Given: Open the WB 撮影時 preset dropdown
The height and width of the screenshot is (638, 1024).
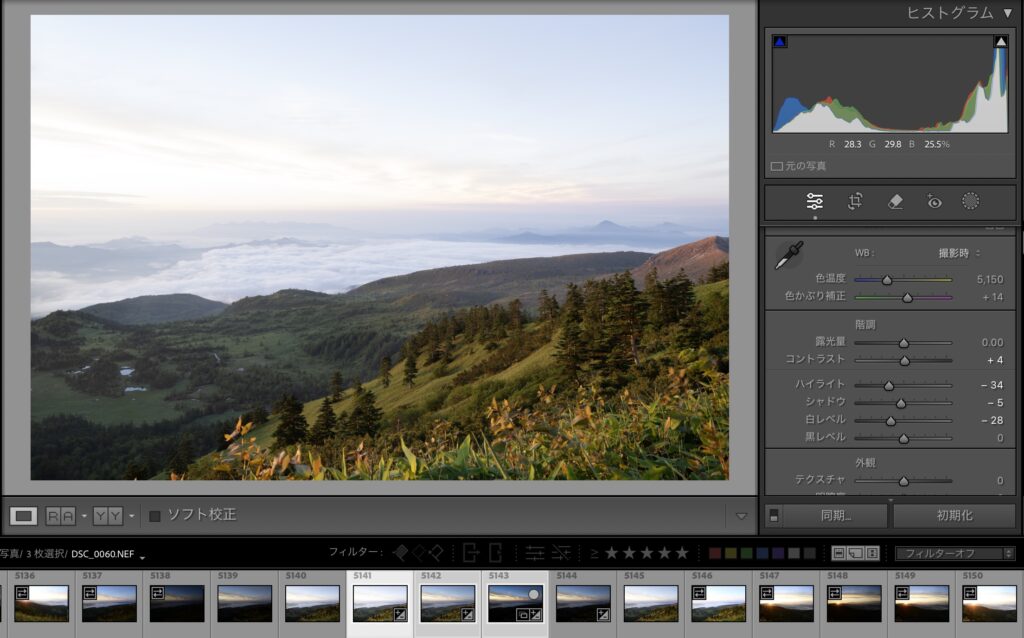Looking at the screenshot, I should (958, 252).
